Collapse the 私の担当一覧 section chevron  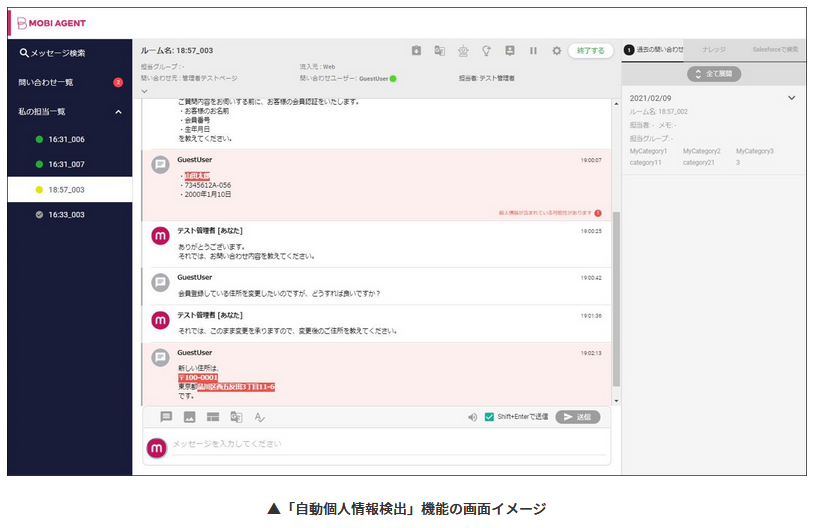[x=119, y=112]
